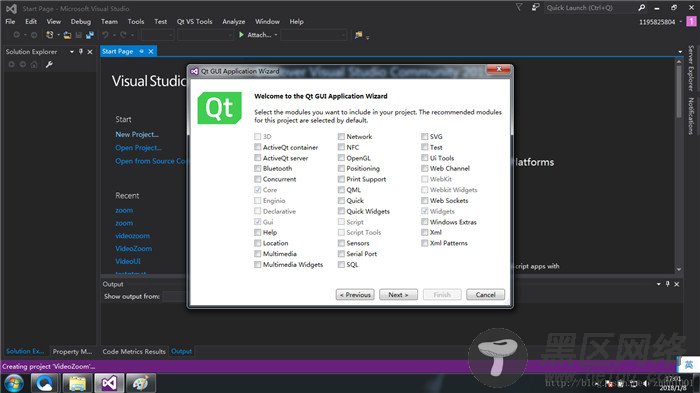Tick the Concurrent module checkbox
This screenshot has width=700, height=393.
(x=258, y=179)
